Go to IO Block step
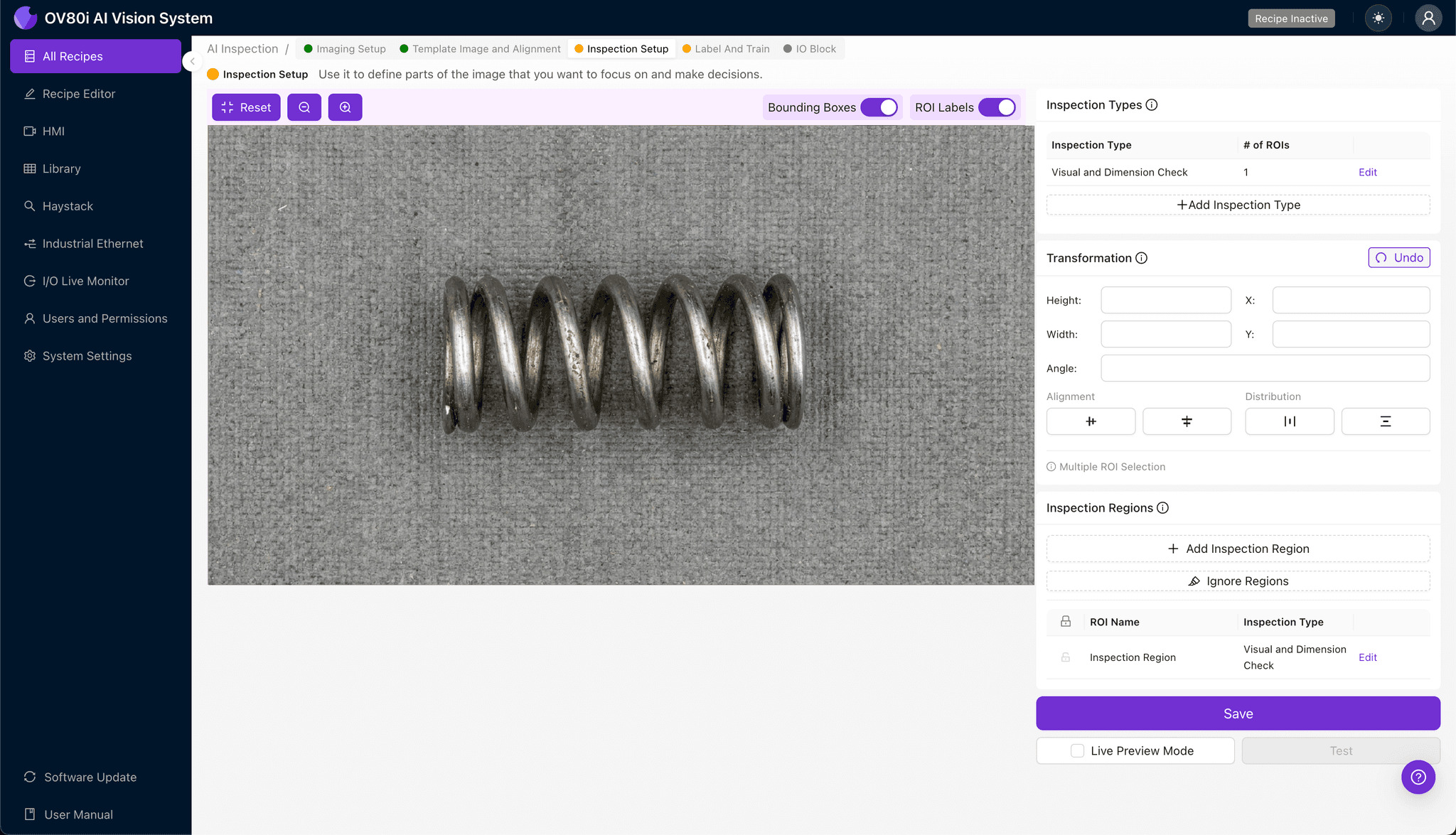This screenshot has height=835, width=1456. pyautogui.click(x=810, y=49)
